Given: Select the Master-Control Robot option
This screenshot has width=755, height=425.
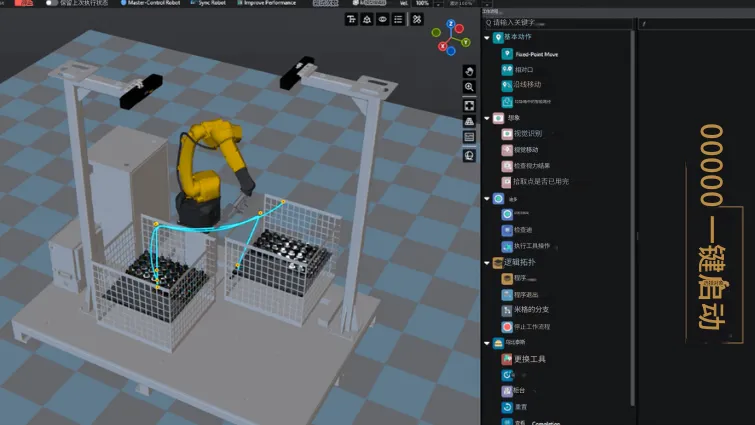Looking at the screenshot, I should pyautogui.click(x=150, y=3).
